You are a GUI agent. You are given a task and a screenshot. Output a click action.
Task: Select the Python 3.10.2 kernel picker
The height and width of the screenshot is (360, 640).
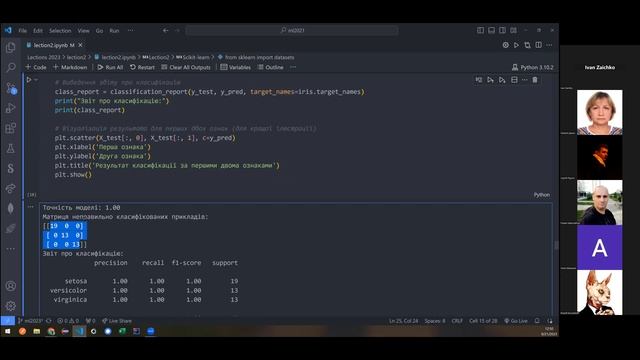pos(533,67)
